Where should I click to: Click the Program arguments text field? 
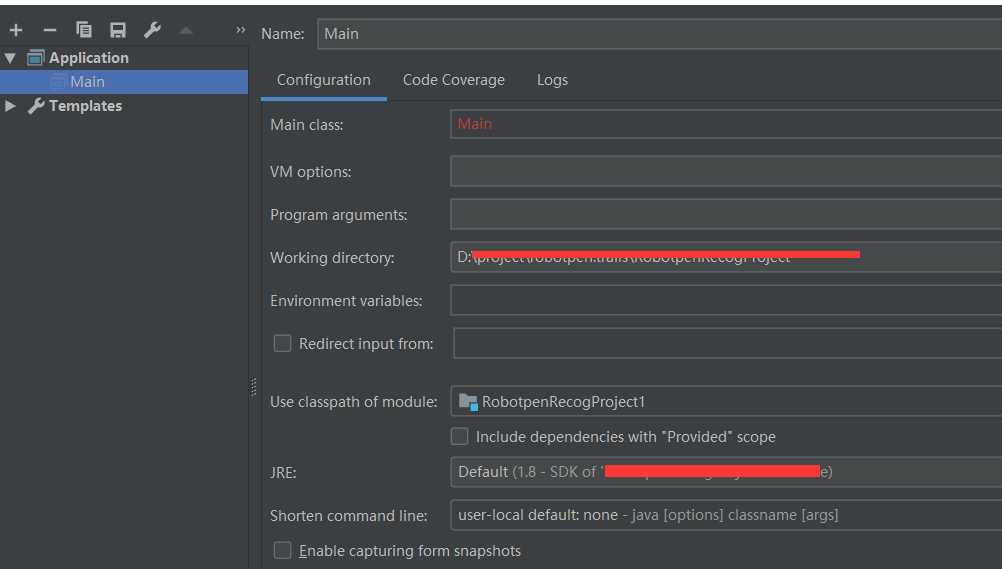725,215
